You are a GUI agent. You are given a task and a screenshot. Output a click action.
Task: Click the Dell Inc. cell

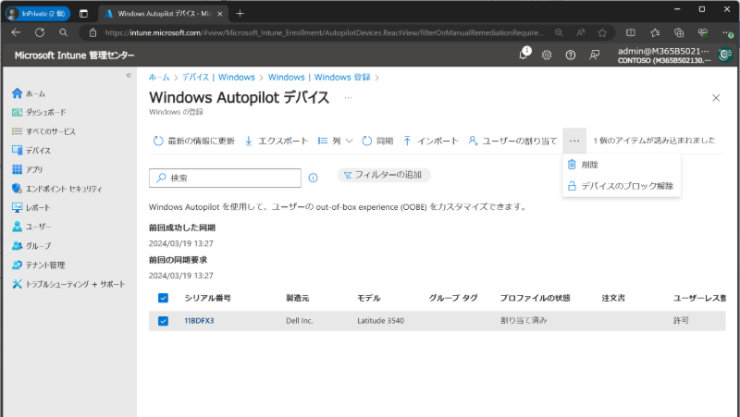point(299,321)
